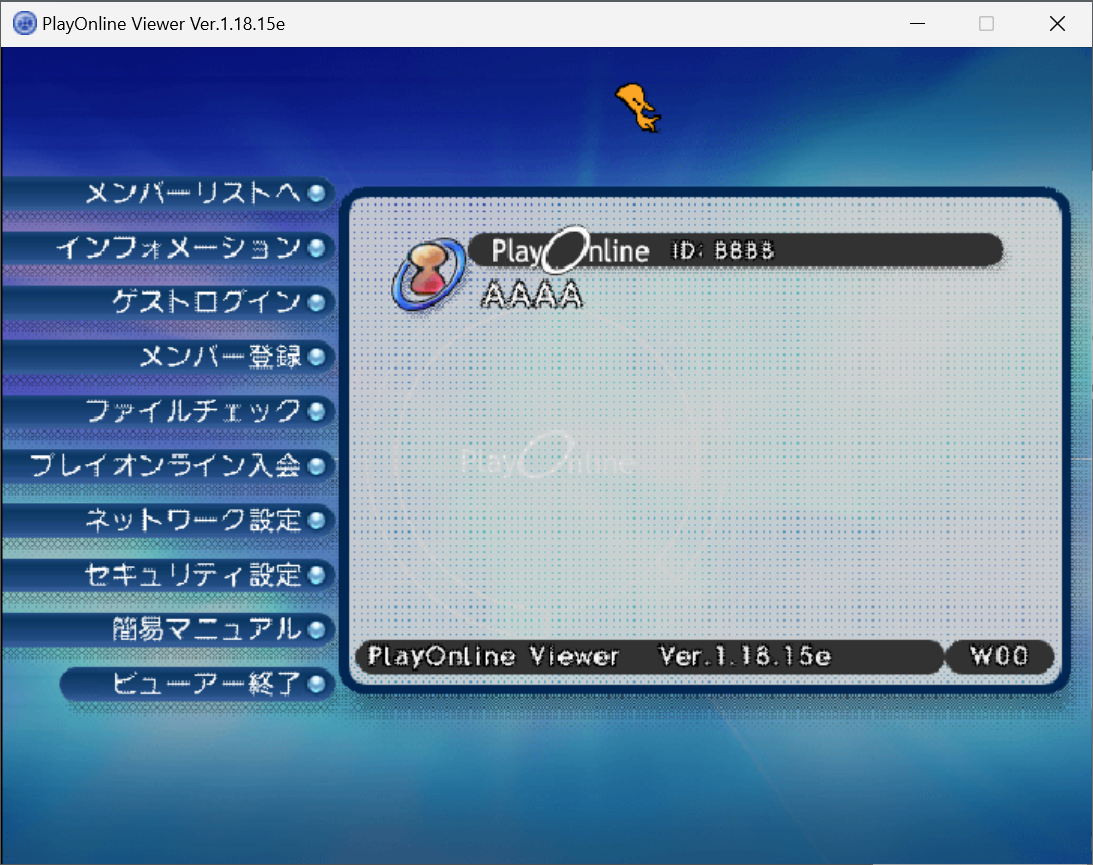Screen dimensions: 1093x865
Task: Click the AAAA member handle name
Action: [x=532, y=295]
